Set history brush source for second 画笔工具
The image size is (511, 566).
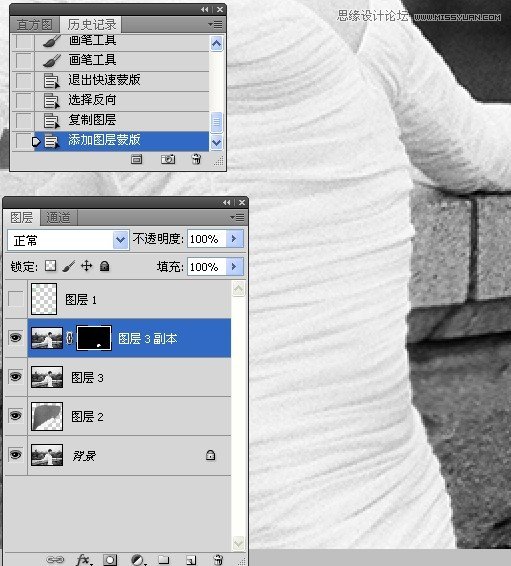click(24, 60)
